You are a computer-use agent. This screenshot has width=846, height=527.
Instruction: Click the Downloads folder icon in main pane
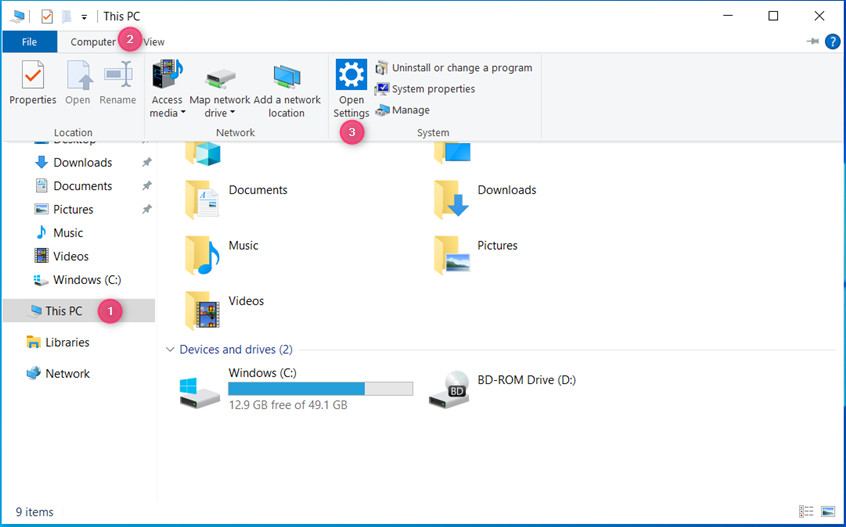pos(451,199)
